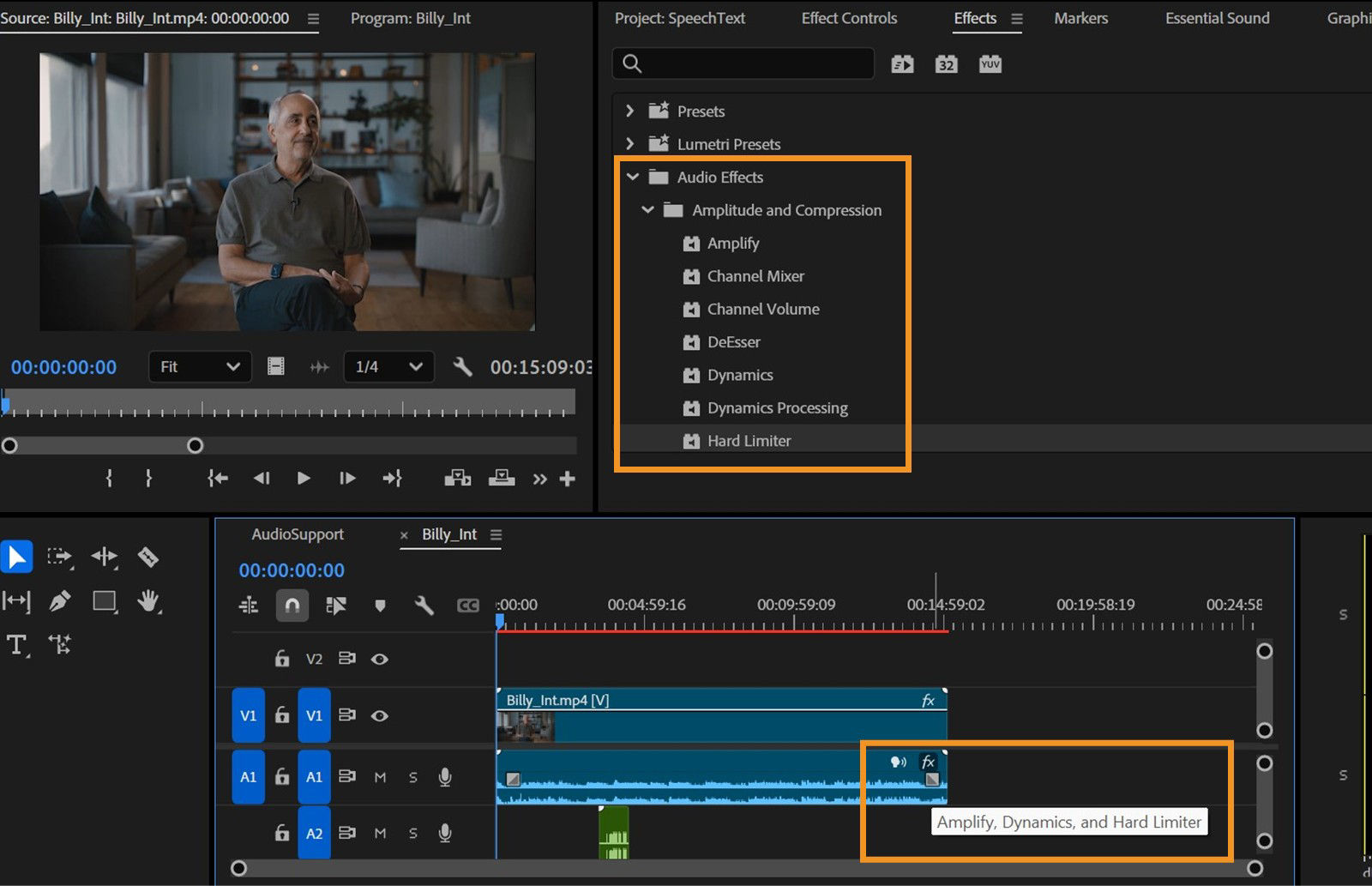Select the Pen tool in the timeline toolbar
Viewport: 1372px width, 886px height.
60,601
